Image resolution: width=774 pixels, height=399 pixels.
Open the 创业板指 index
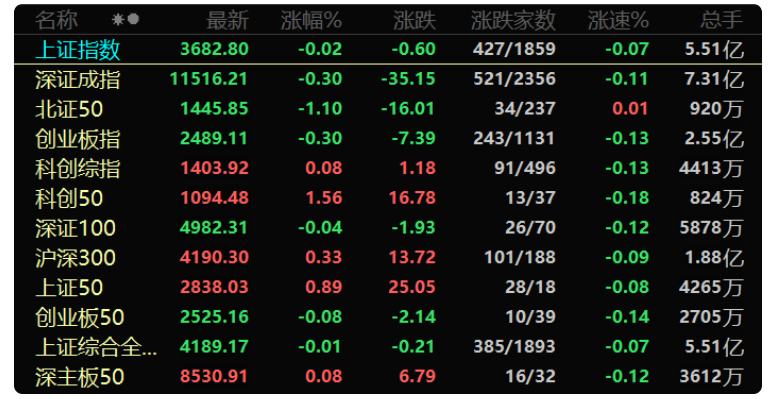387,138
